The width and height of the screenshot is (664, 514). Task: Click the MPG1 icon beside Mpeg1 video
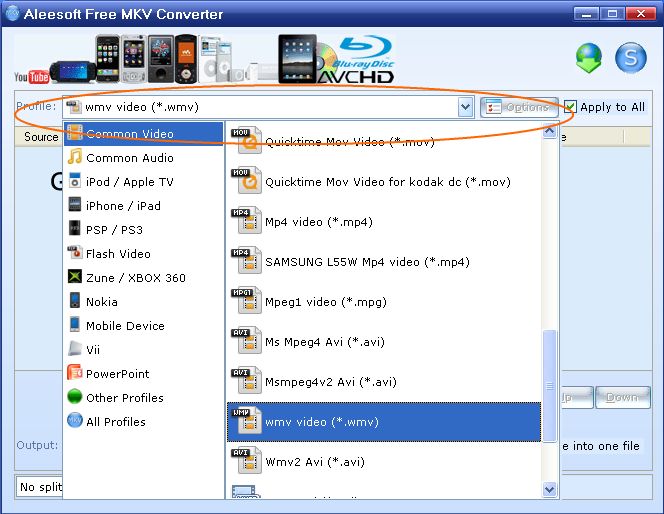[x=246, y=301]
